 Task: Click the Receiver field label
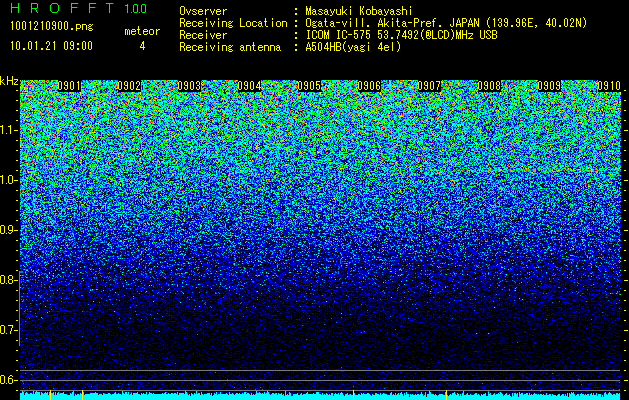[203, 35]
